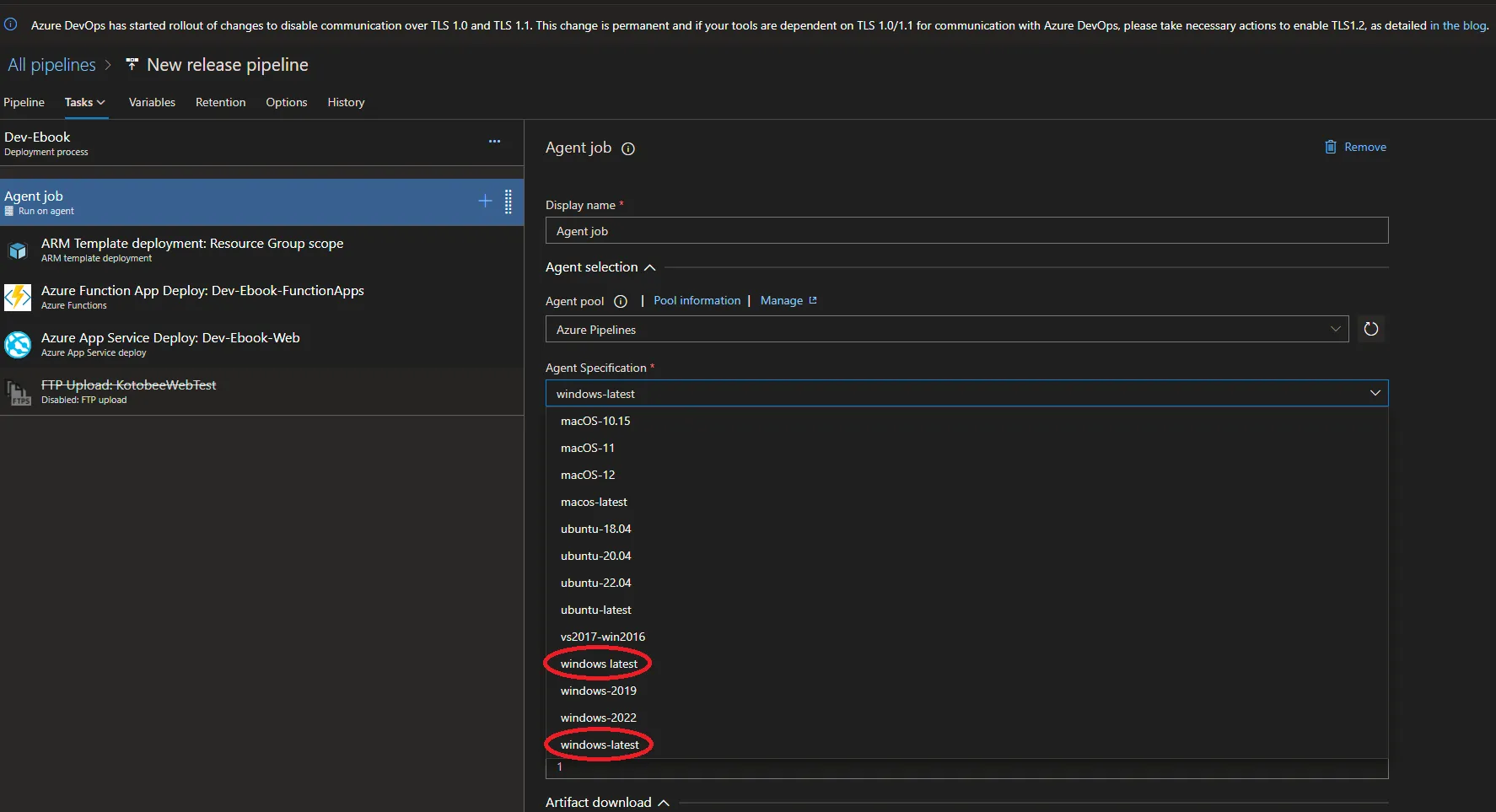This screenshot has height=812, width=1496.
Task: Open the History tab
Action: pos(346,102)
